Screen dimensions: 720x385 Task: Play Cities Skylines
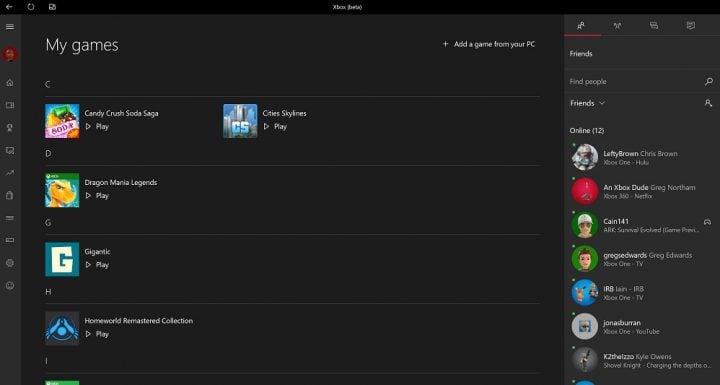(275, 126)
